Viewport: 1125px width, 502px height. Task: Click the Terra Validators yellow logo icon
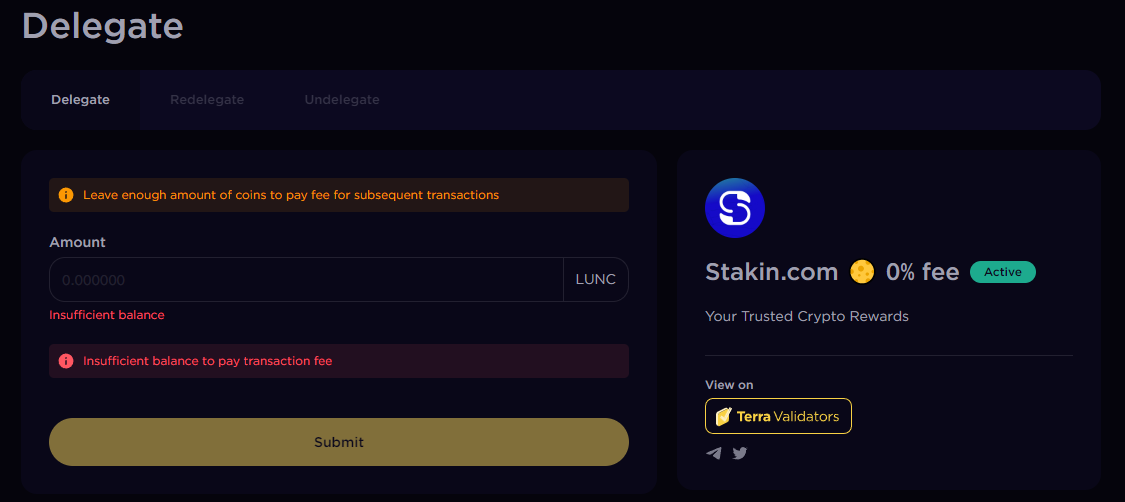[x=723, y=416]
